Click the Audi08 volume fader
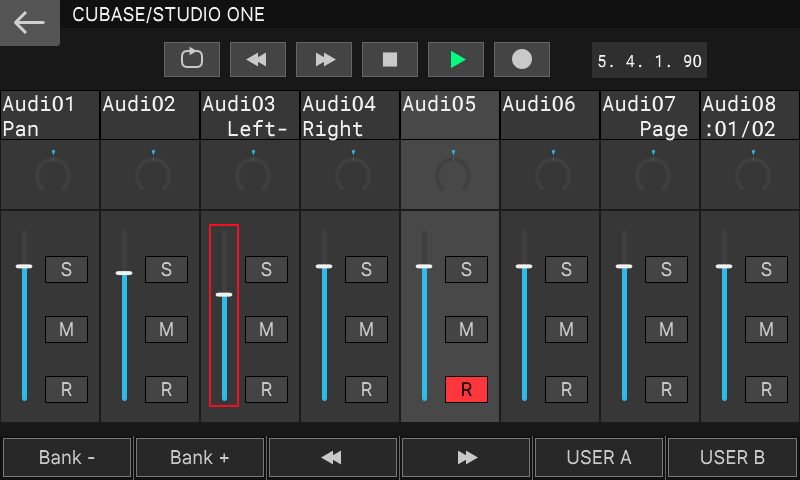The image size is (800, 480). 724,315
